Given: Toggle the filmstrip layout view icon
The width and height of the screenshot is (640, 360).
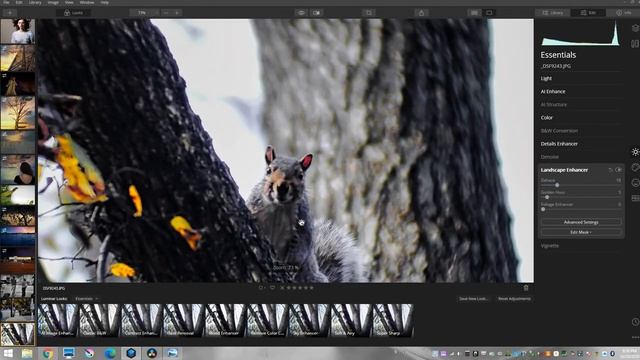Looking at the screenshot, I should pos(474,13).
